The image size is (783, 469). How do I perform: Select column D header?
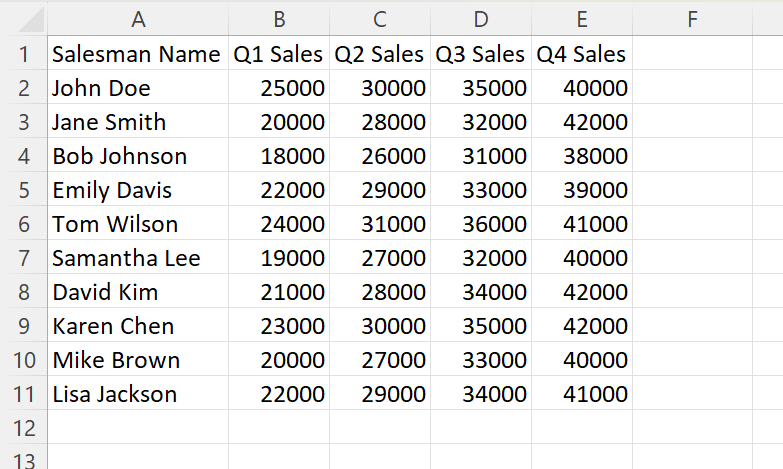pos(481,18)
